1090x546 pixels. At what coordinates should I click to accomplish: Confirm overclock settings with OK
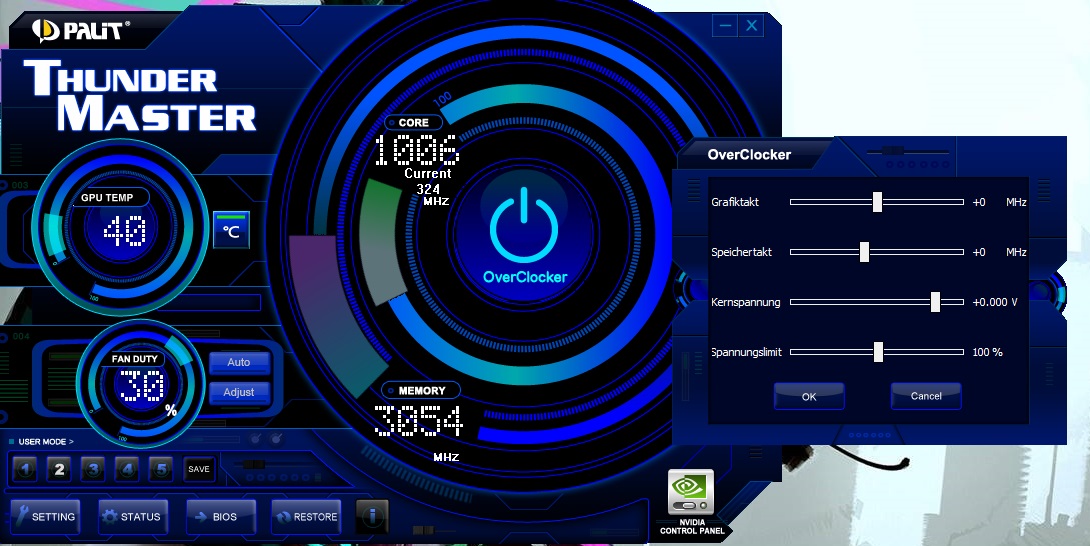coord(809,396)
